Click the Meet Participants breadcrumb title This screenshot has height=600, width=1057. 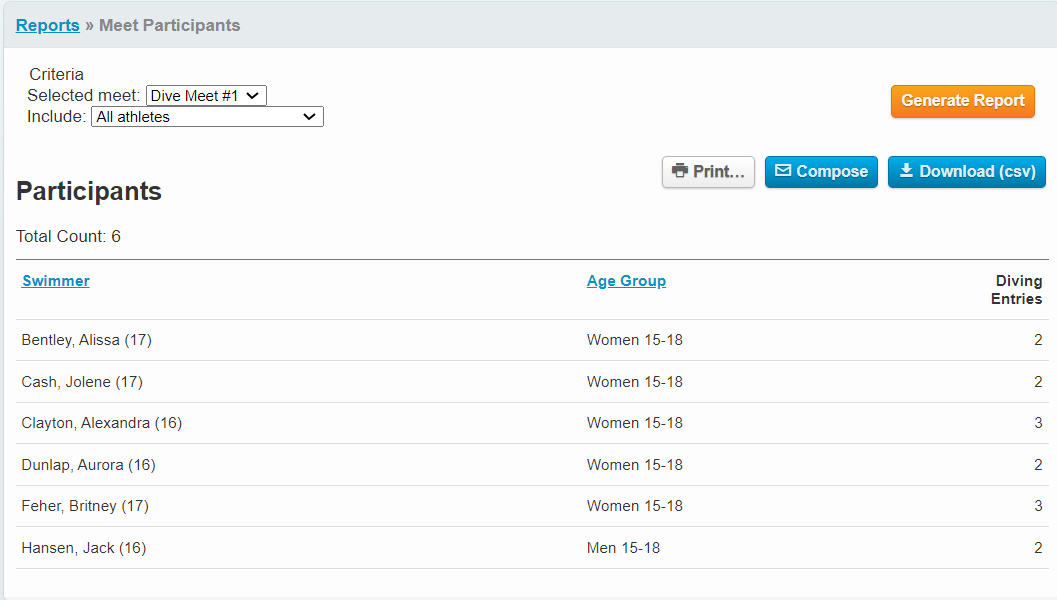[169, 25]
